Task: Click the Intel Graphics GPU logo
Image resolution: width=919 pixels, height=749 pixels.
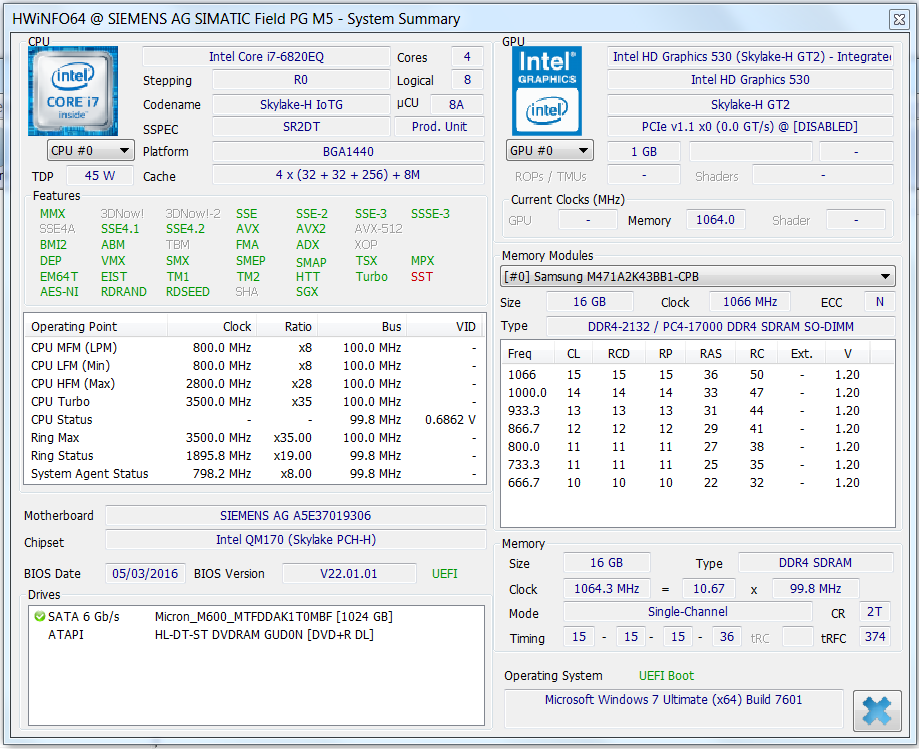Action: click(x=547, y=91)
